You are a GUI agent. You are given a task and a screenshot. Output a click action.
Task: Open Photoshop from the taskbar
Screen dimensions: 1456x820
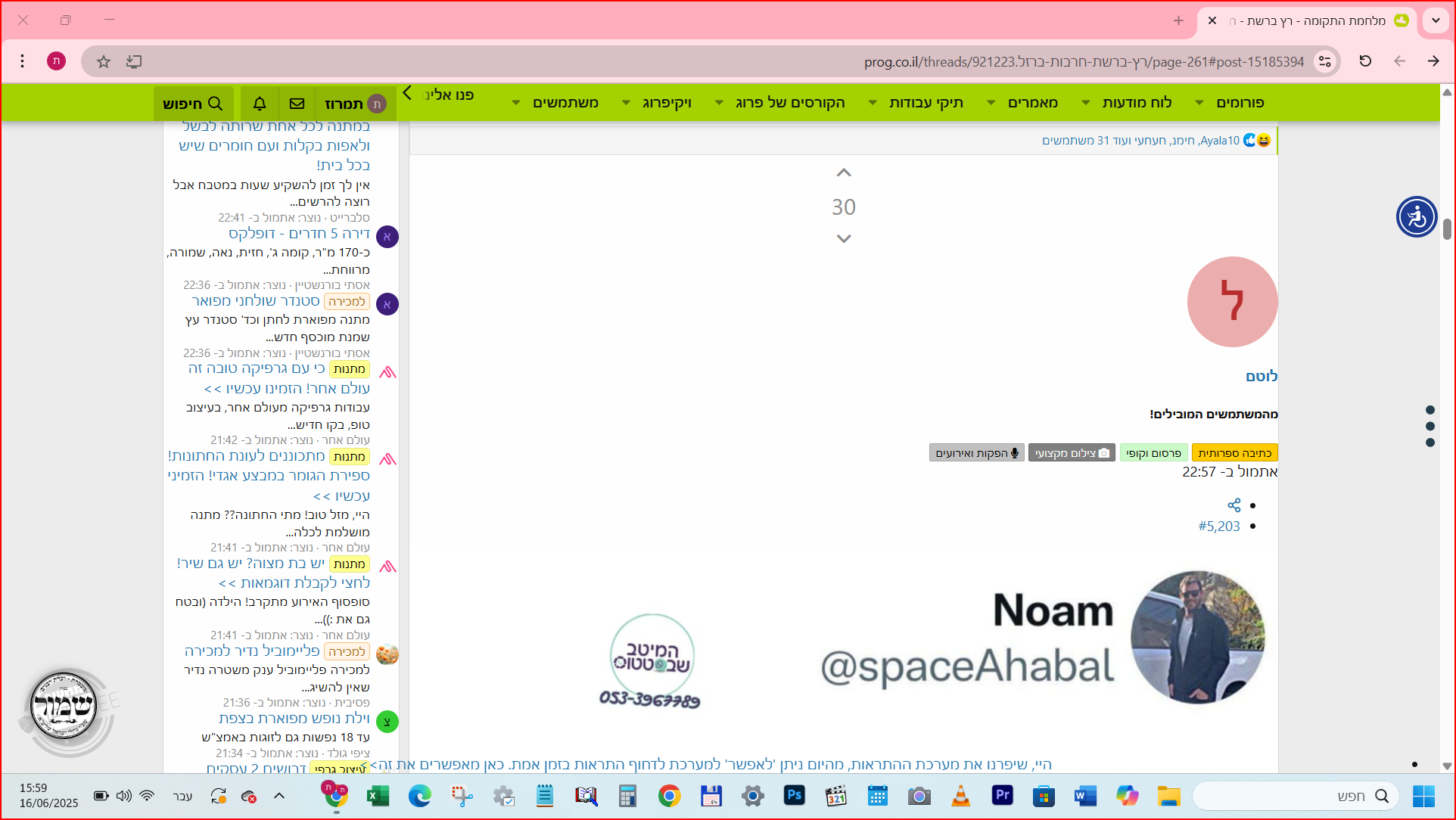point(794,796)
